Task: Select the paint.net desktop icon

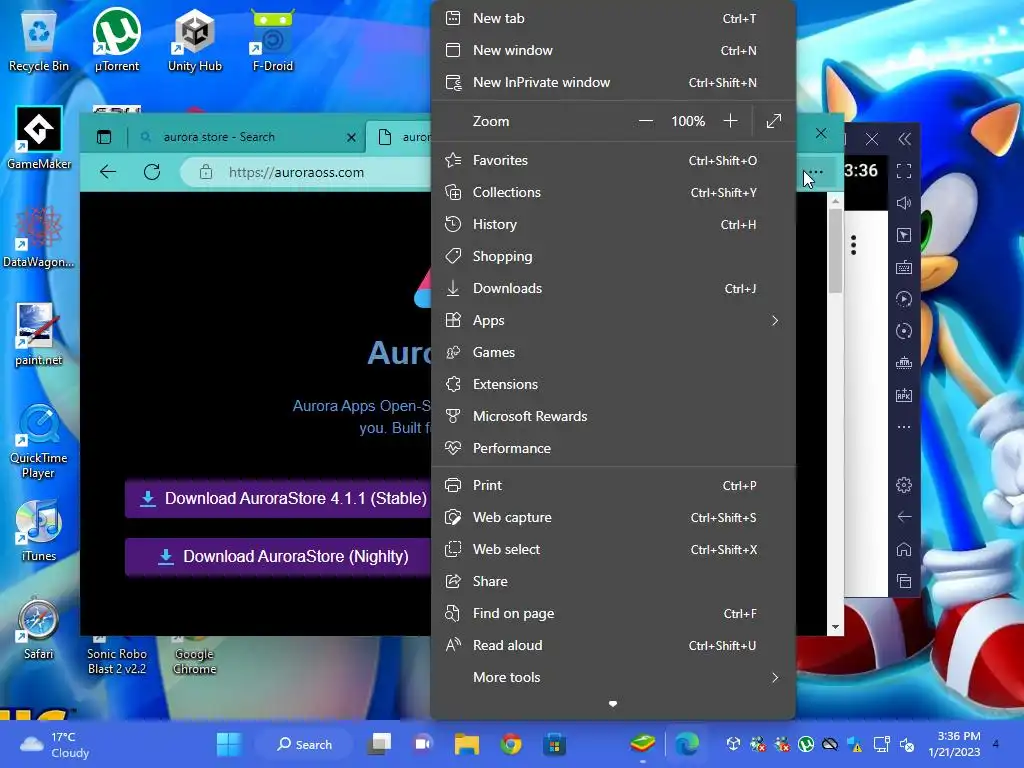Action: (39, 334)
